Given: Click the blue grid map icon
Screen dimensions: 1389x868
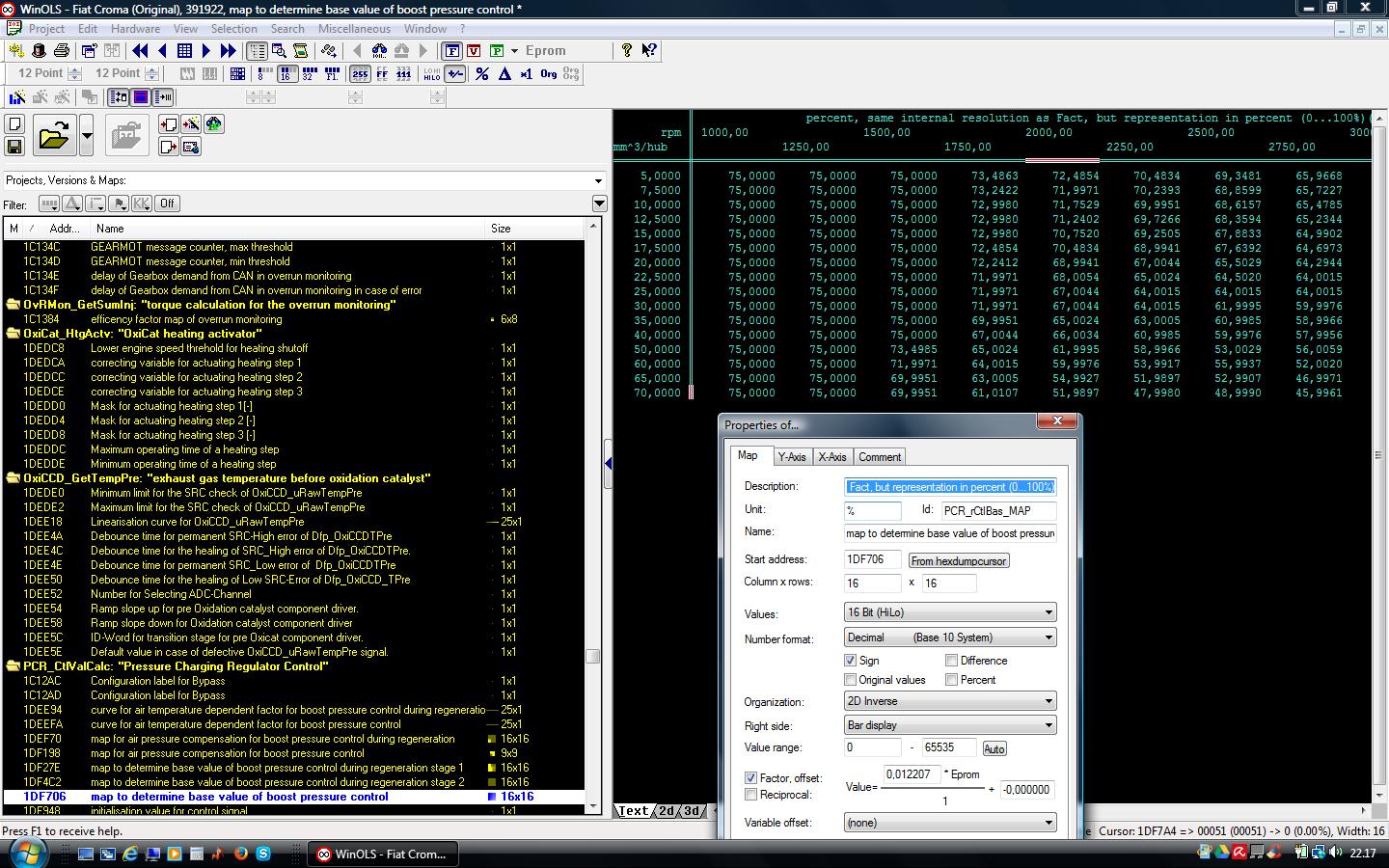Looking at the screenshot, I should [184, 50].
